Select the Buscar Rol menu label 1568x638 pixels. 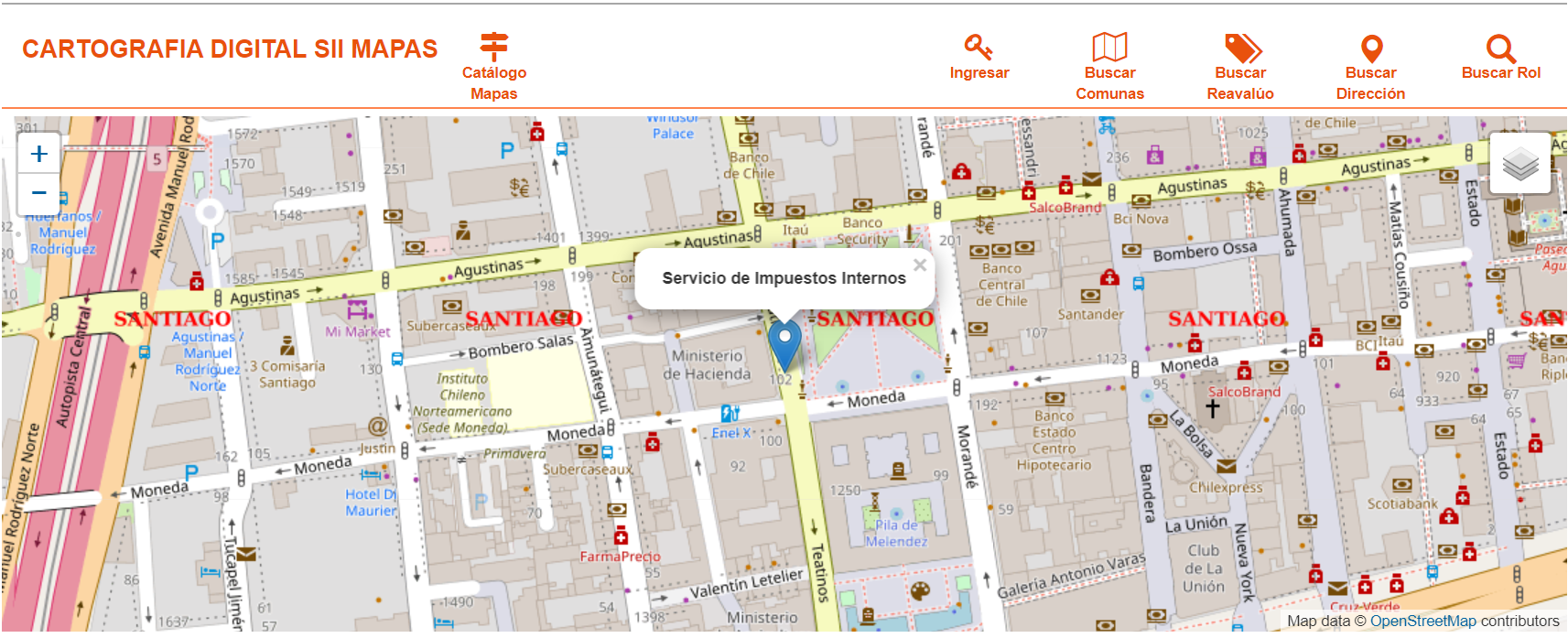click(x=1500, y=73)
